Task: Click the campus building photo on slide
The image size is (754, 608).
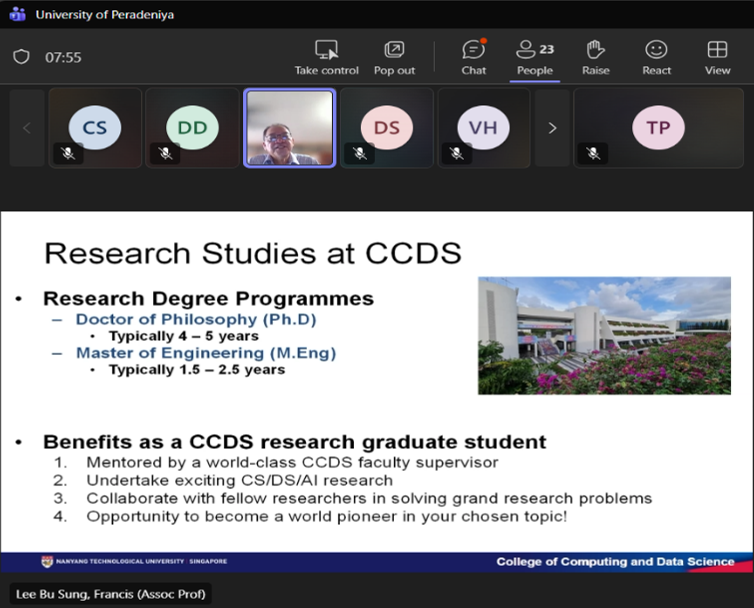Action: pos(604,335)
